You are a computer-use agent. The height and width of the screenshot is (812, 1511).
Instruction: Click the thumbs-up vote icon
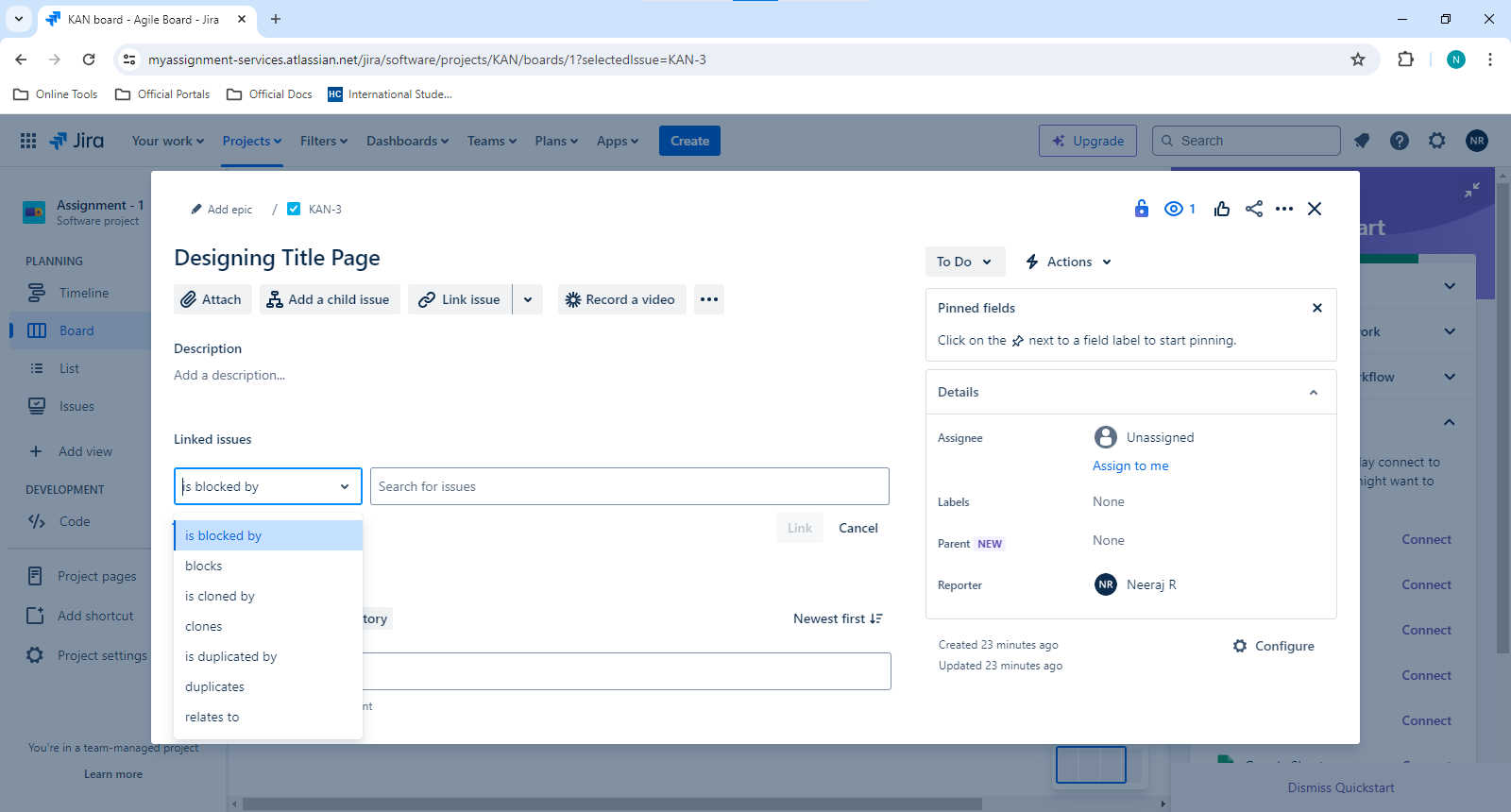click(1222, 209)
